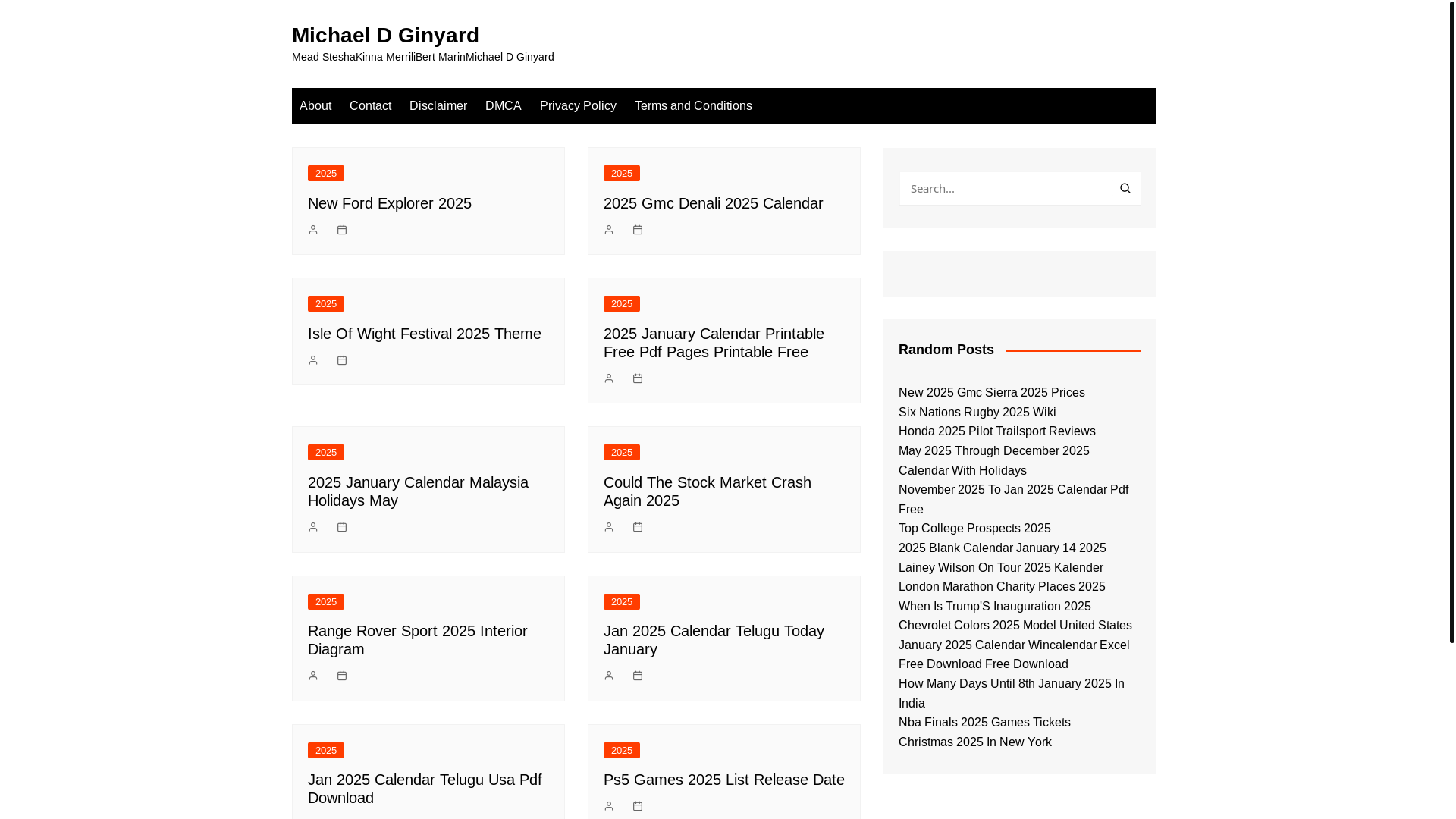Click calendar icon under Isle Of Wight Festival post
The height and width of the screenshot is (819, 1456).
pos(342,360)
